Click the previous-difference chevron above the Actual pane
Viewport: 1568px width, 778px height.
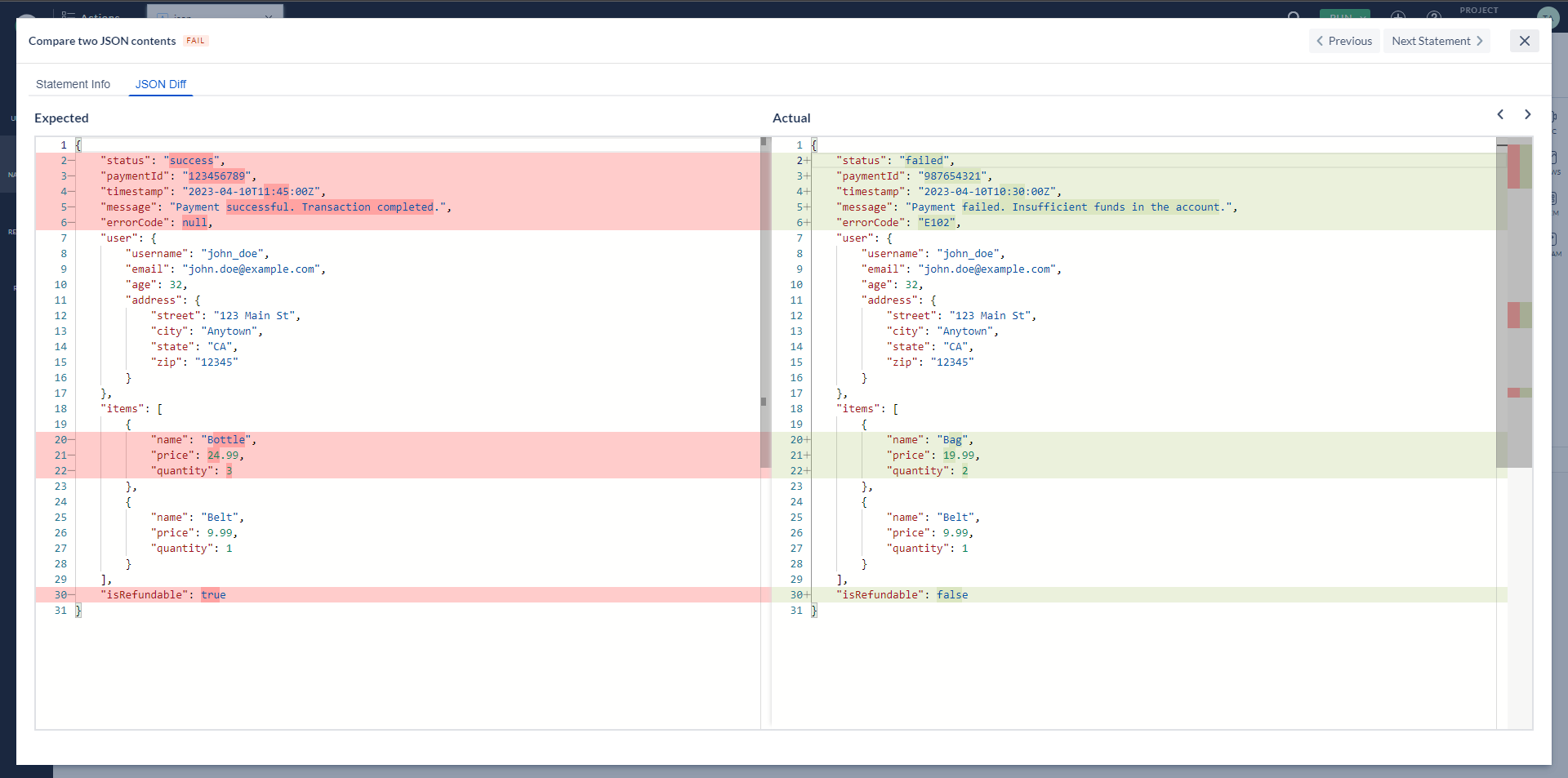pos(1501,114)
